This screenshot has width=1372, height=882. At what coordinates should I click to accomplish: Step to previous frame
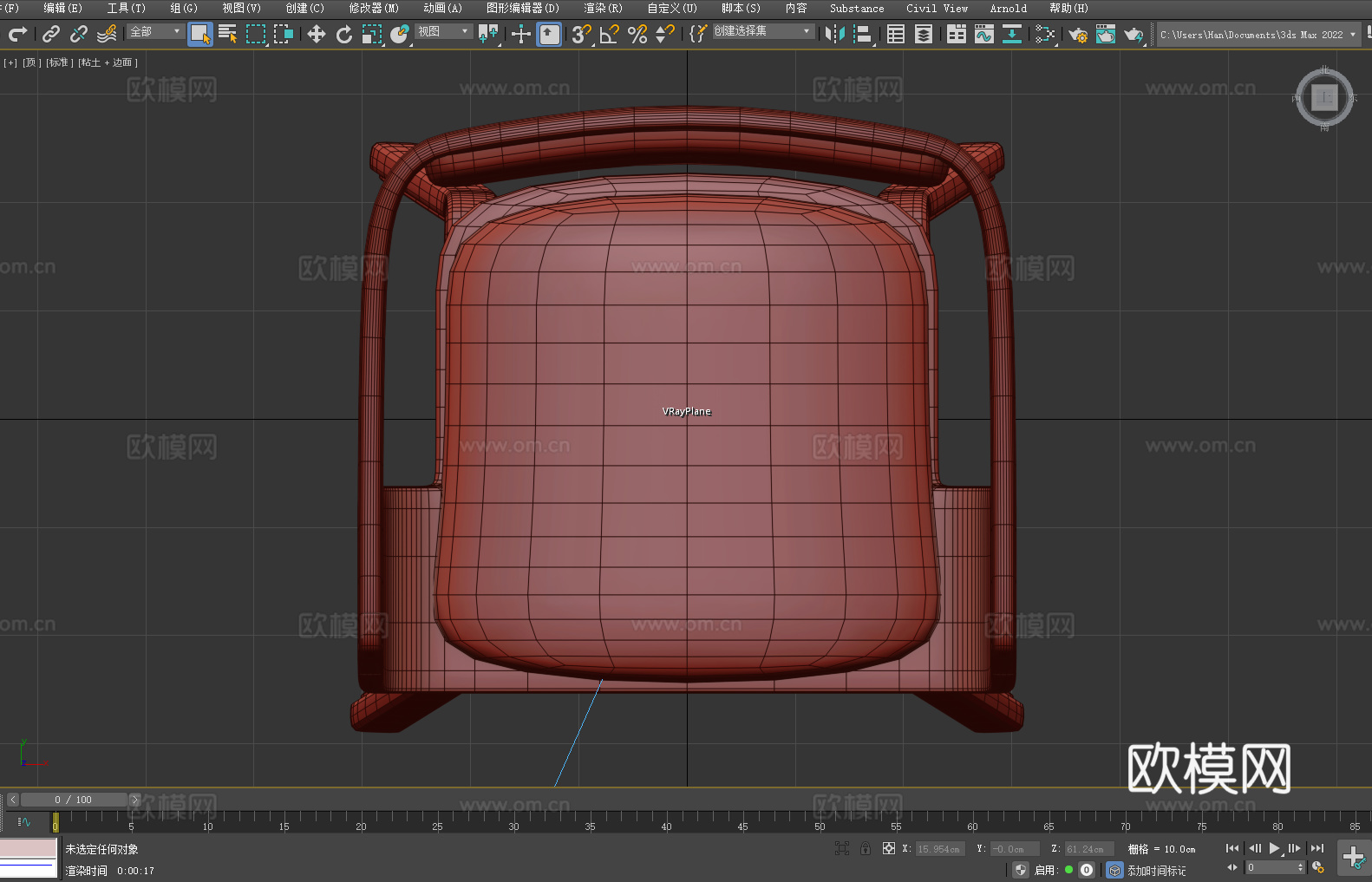1254,848
